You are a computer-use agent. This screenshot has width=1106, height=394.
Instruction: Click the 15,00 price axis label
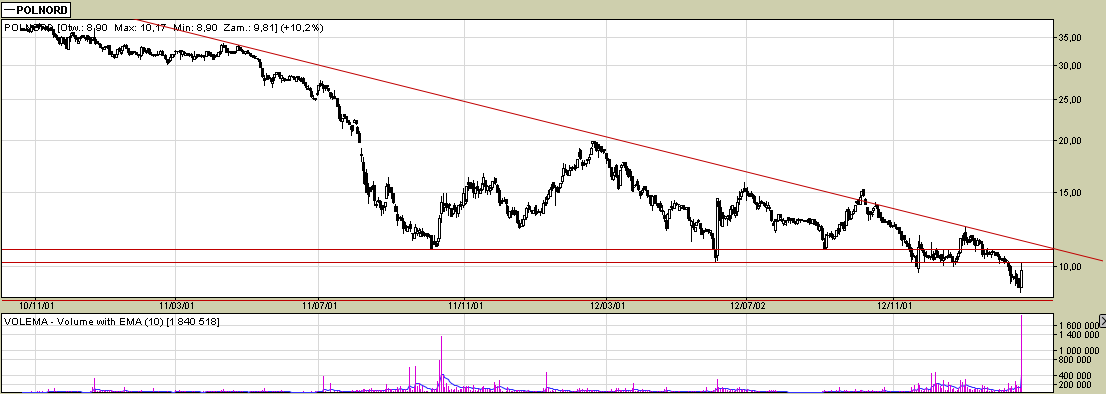pyautogui.click(x=1069, y=192)
